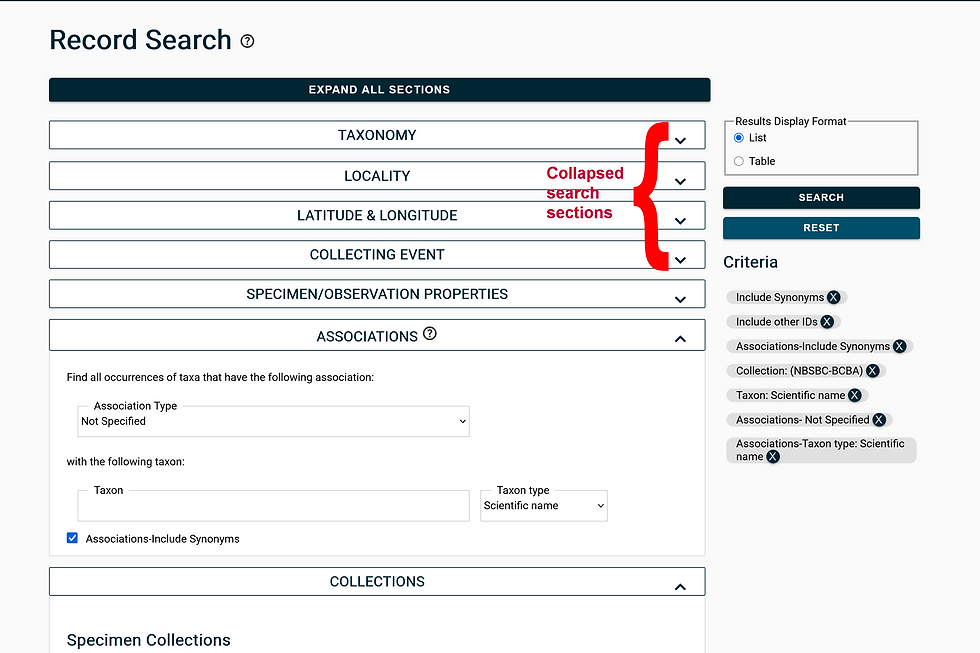Image resolution: width=980 pixels, height=653 pixels.
Task: Clear the Associations- Not Specified criterion
Action: pos(879,419)
